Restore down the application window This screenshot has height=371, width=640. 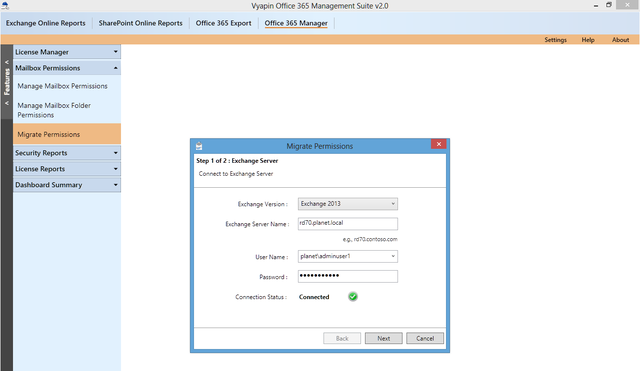coord(609,5)
